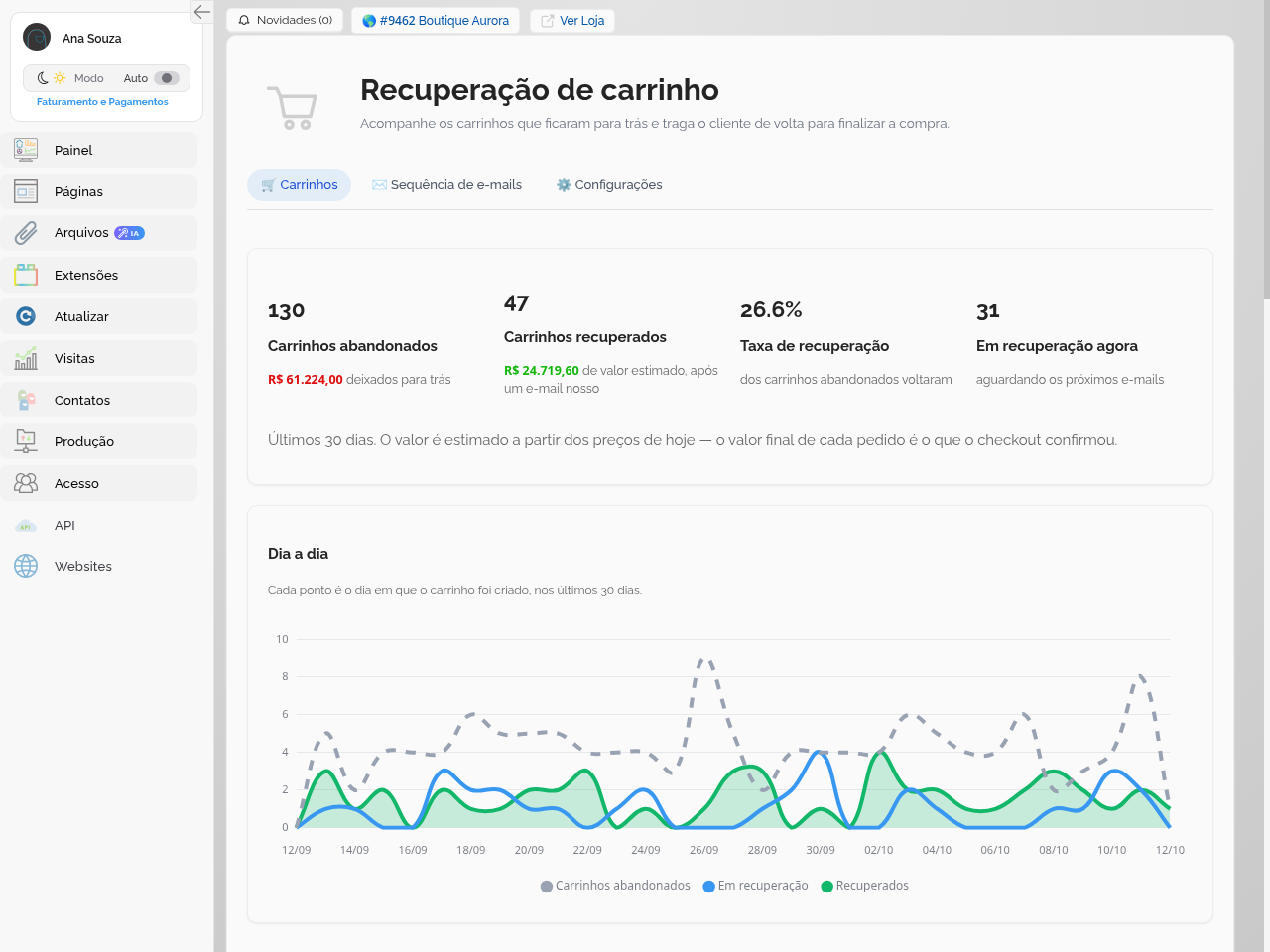Go to Visitas in the sidebar

(x=99, y=358)
